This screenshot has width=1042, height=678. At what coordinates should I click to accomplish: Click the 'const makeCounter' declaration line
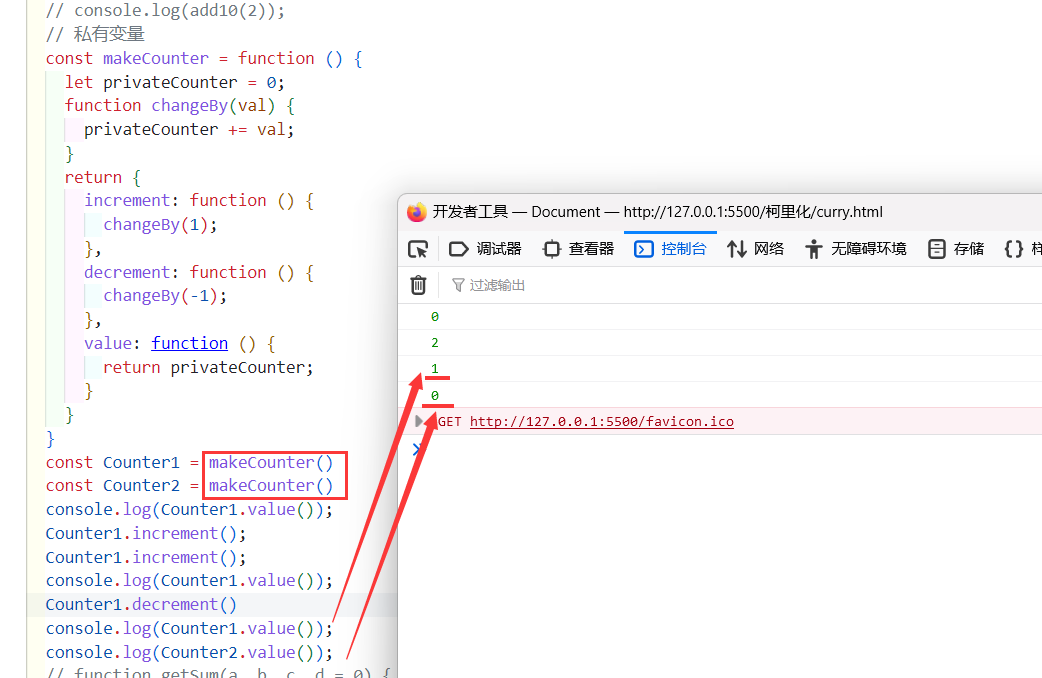coord(204,58)
